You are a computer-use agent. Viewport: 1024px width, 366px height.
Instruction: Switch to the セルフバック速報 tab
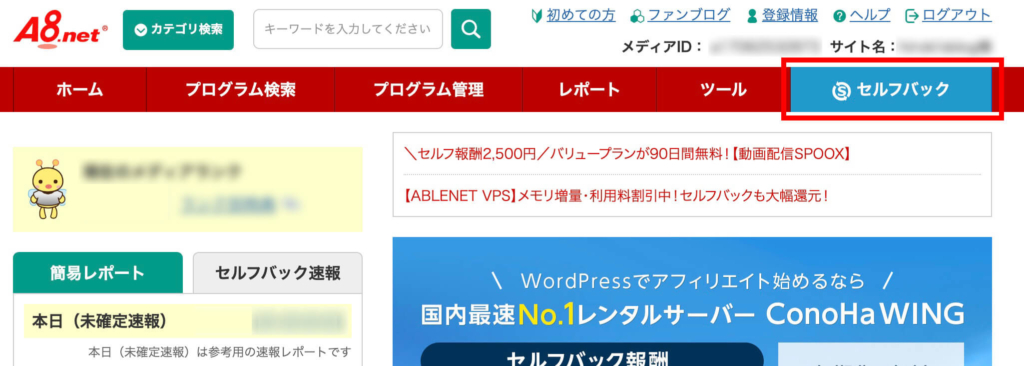pyautogui.click(x=278, y=273)
